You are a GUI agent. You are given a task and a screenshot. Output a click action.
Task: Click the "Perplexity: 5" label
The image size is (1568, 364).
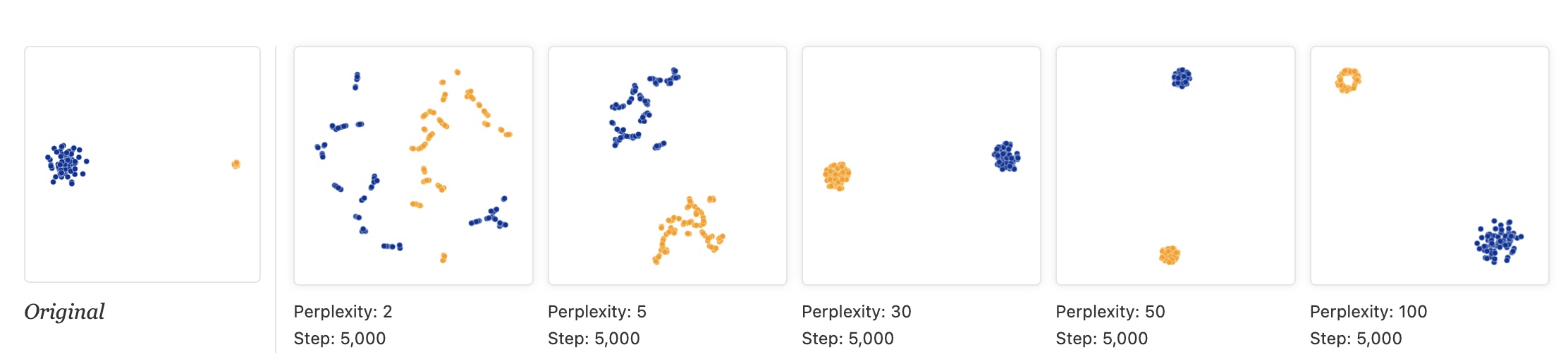coord(597,312)
